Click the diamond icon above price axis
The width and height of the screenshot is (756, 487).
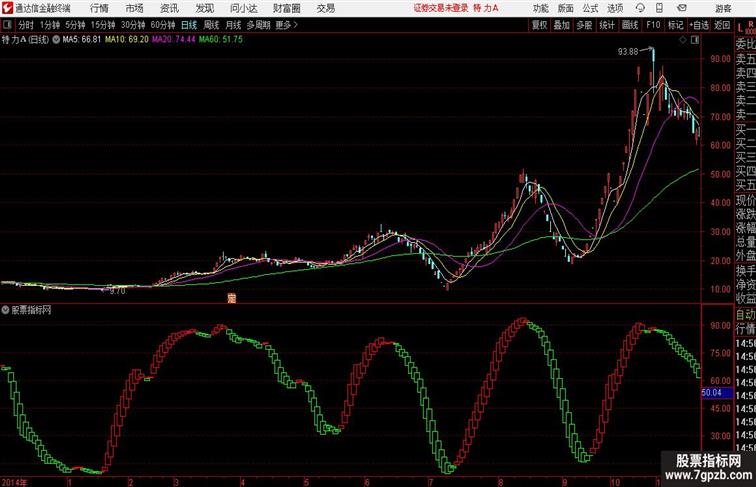tap(683, 40)
